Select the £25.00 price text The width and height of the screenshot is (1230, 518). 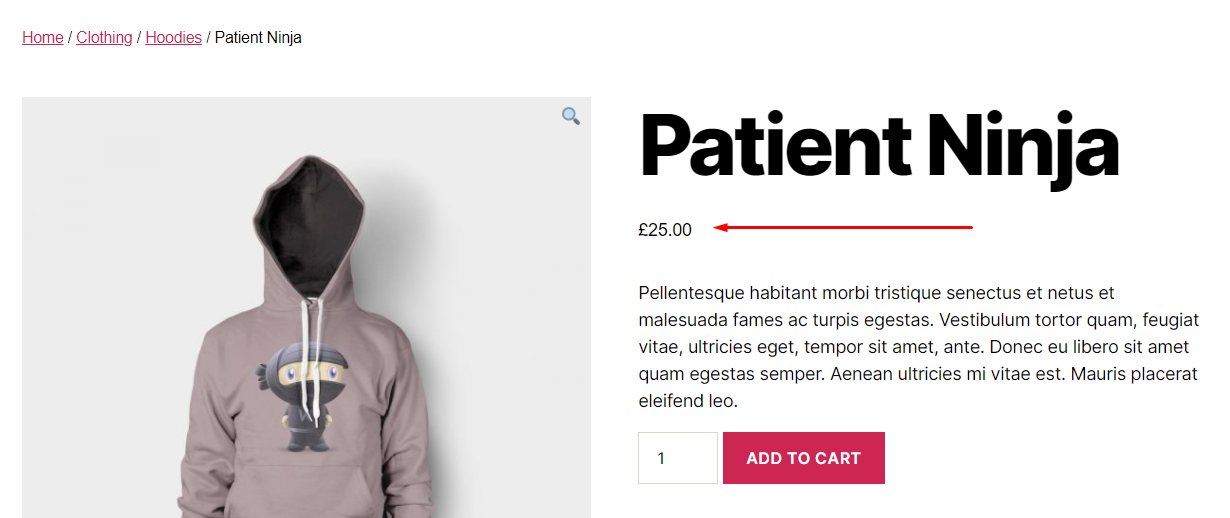pyautogui.click(x=665, y=230)
